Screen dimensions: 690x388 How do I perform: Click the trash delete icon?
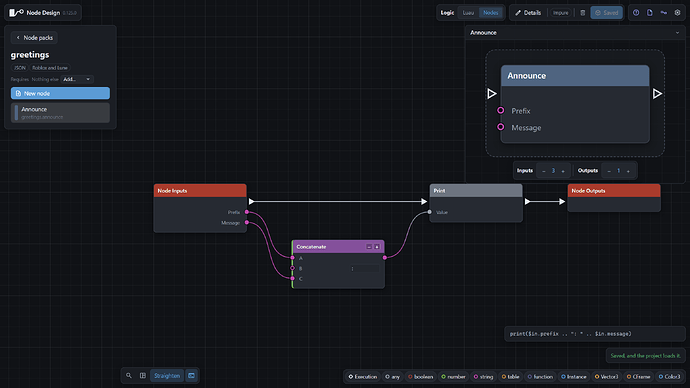[583, 13]
